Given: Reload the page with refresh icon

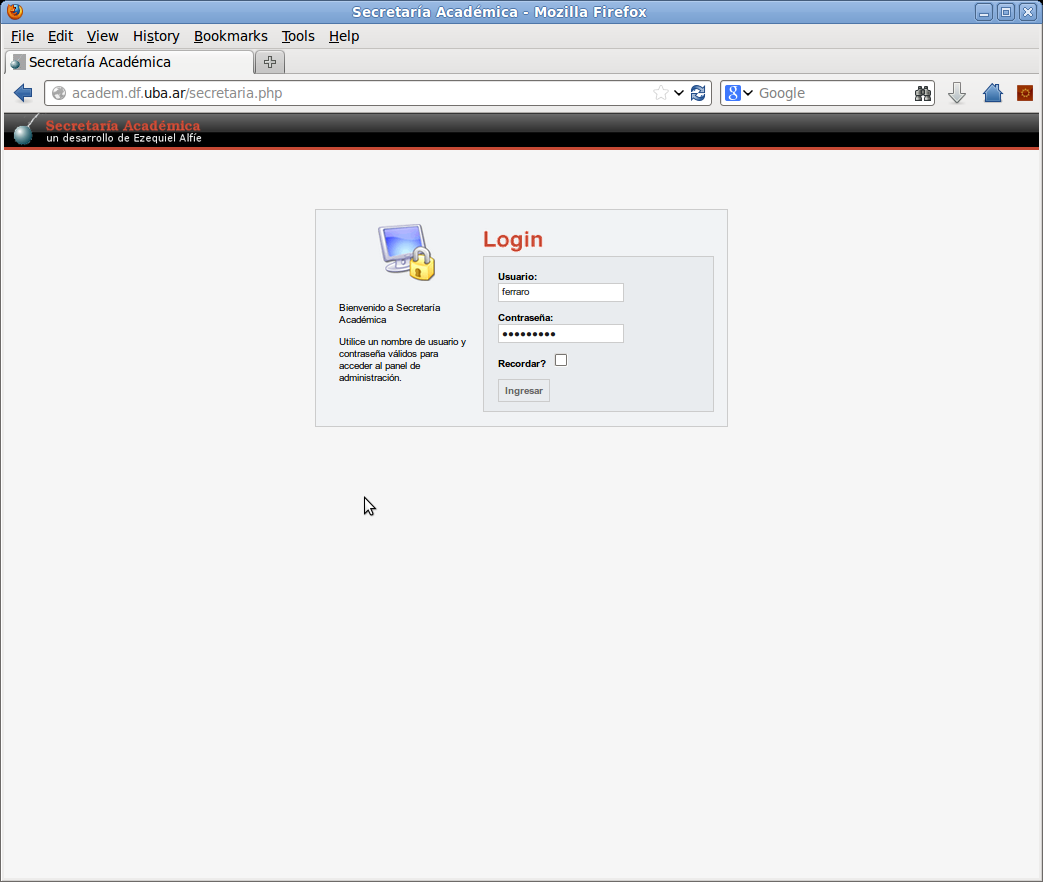Looking at the screenshot, I should tap(698, 93).
